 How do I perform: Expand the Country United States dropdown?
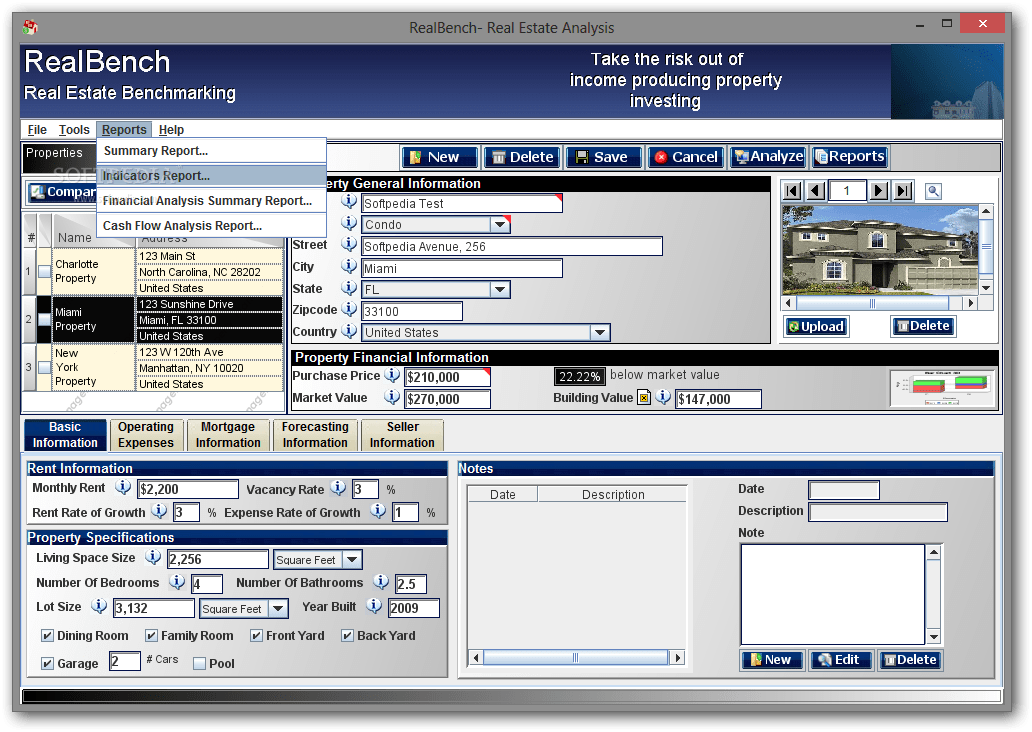(x=600, y=332)
